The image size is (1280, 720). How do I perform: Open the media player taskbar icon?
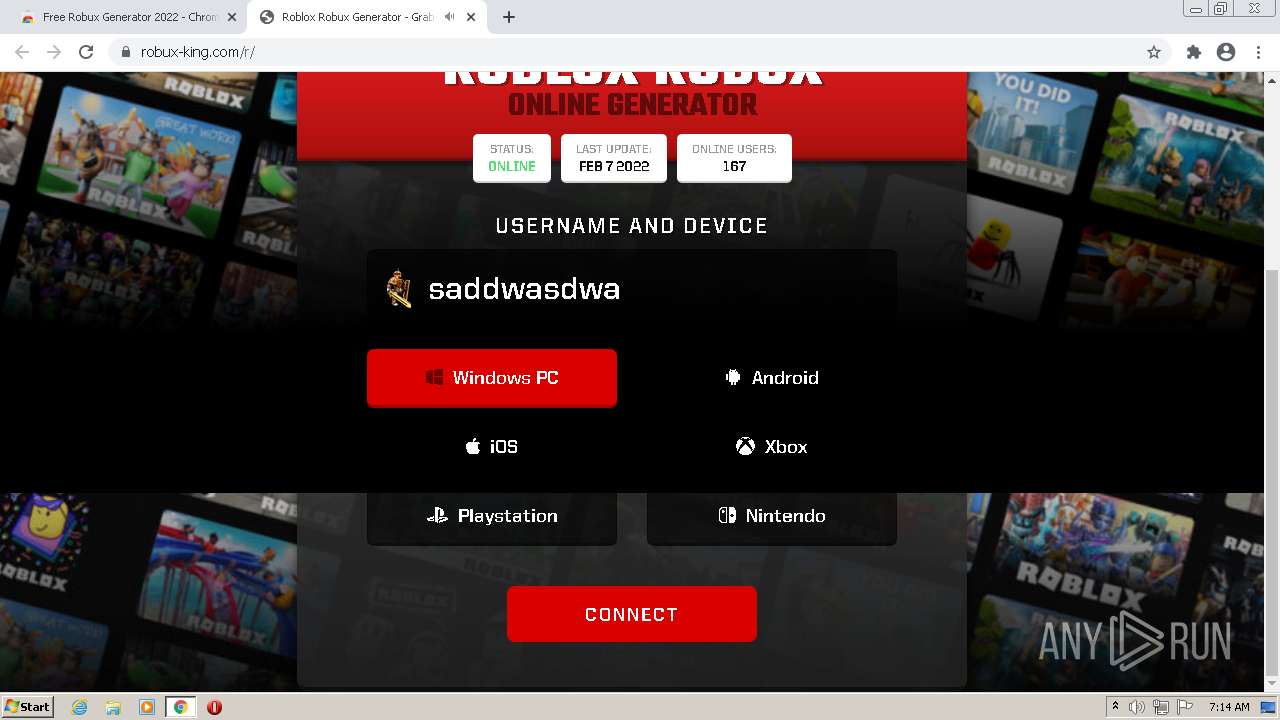pos(147,707)
